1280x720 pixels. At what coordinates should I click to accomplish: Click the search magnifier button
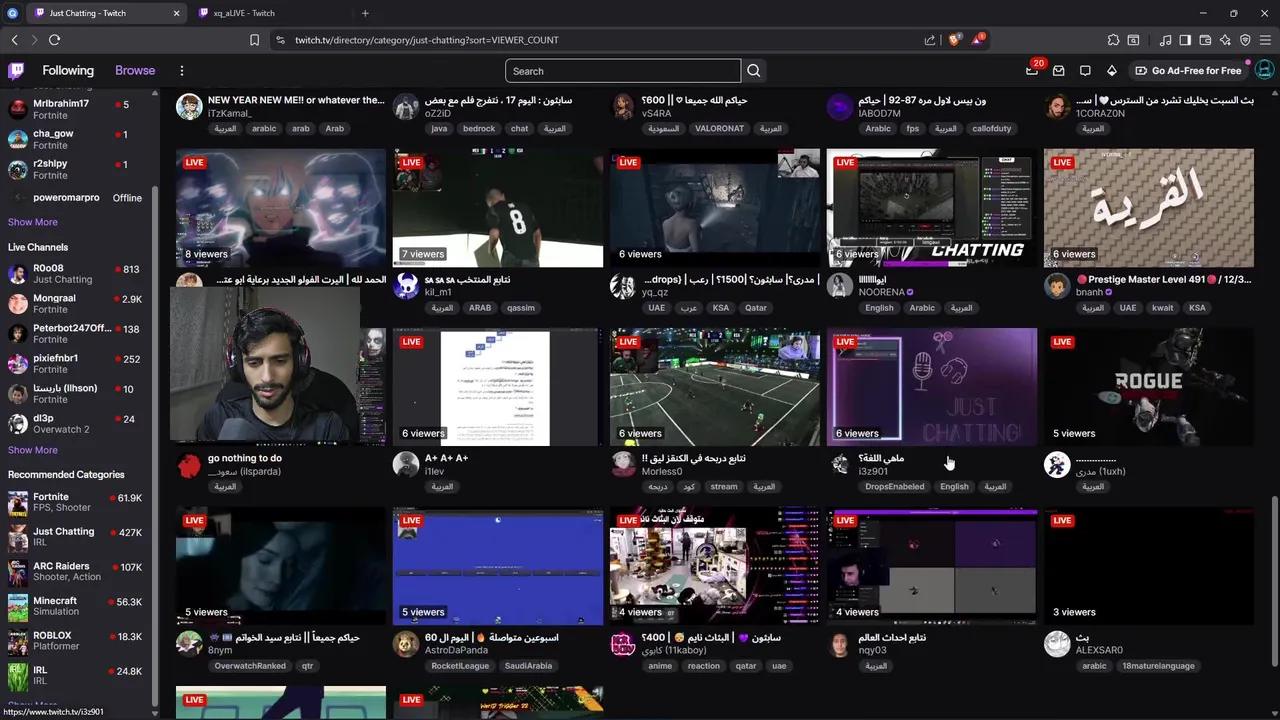point(754,71)
